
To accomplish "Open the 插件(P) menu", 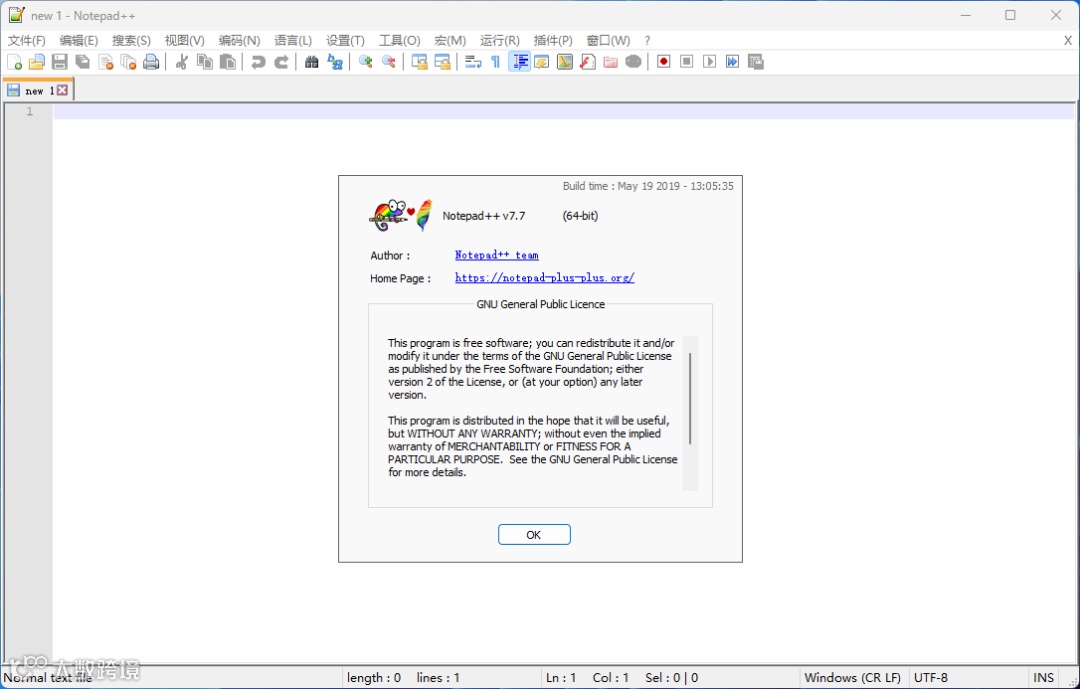I will click(553, 41).
